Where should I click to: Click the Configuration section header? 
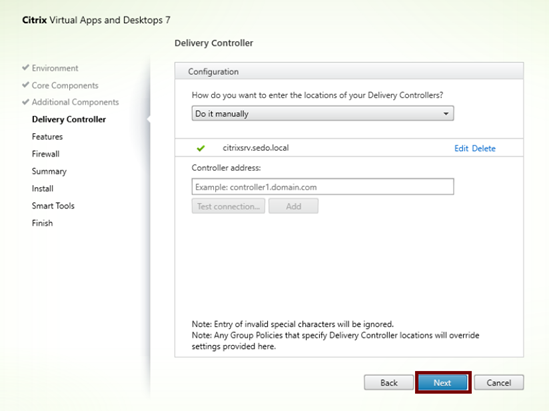click(x=349, y=71)
